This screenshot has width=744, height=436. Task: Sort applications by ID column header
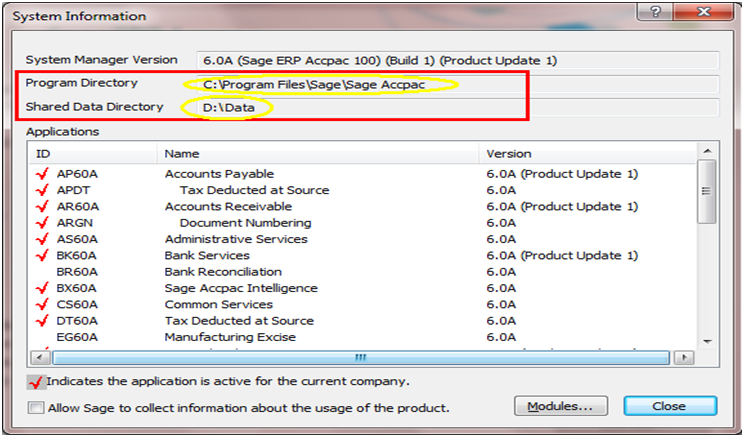point(93,154)
